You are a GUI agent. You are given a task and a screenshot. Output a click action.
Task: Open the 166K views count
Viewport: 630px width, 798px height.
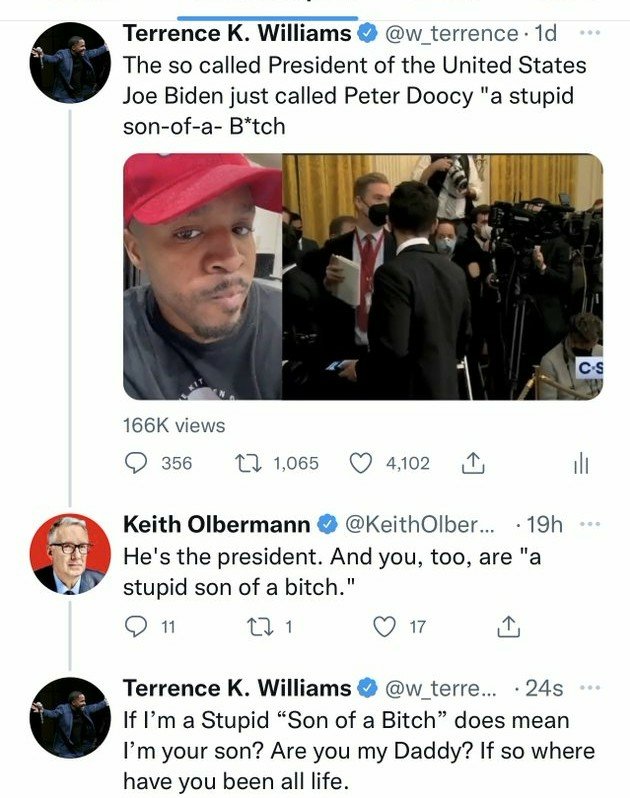(174, 425)
